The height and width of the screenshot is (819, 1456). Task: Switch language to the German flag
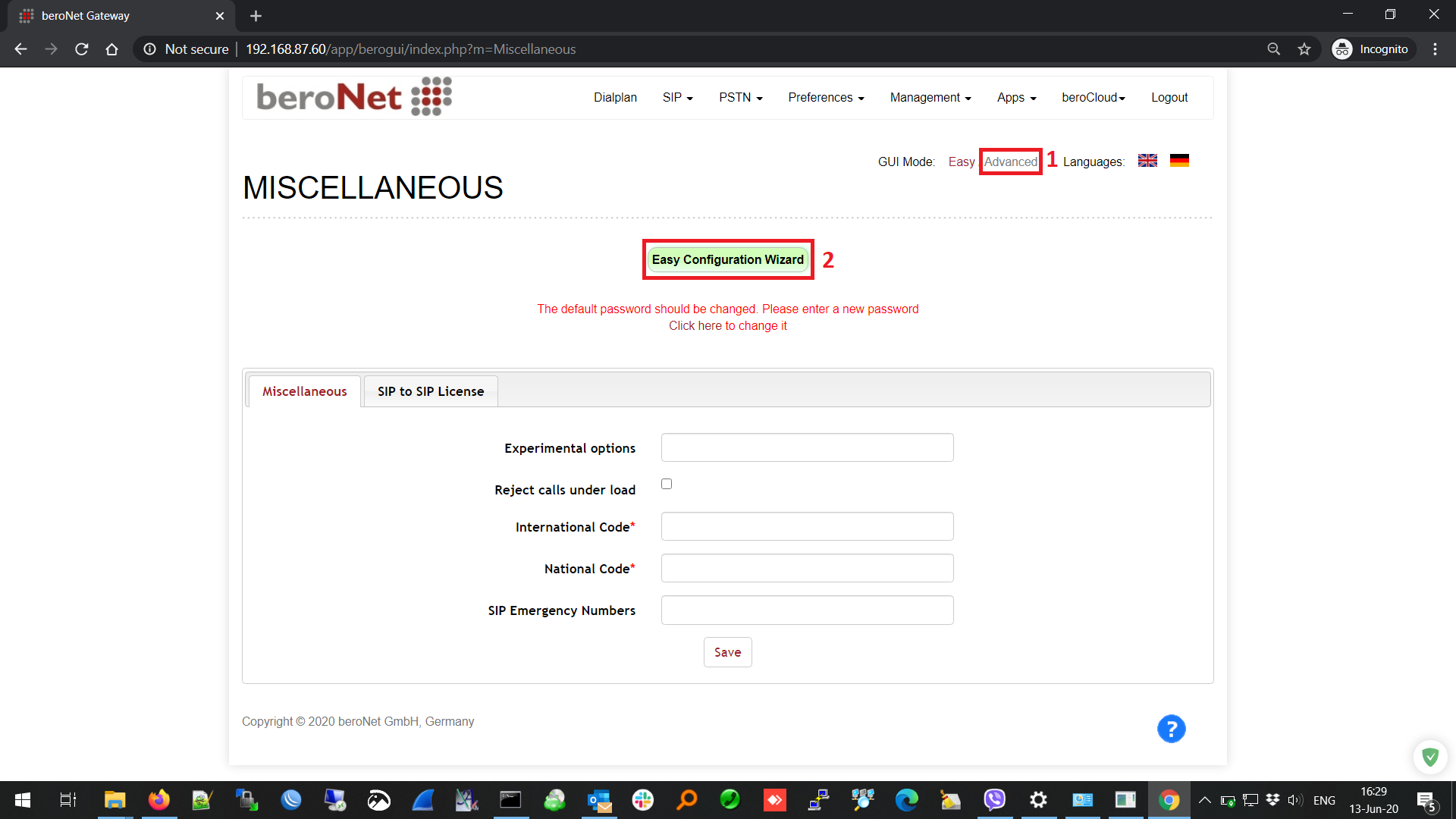coord(1179,161)
